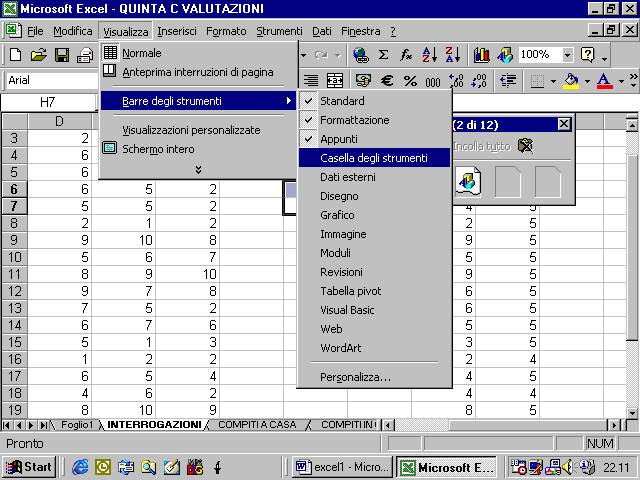Open fill color dropdown arrow
Viewport: 640px width, 480px height.
coord(587,81)
